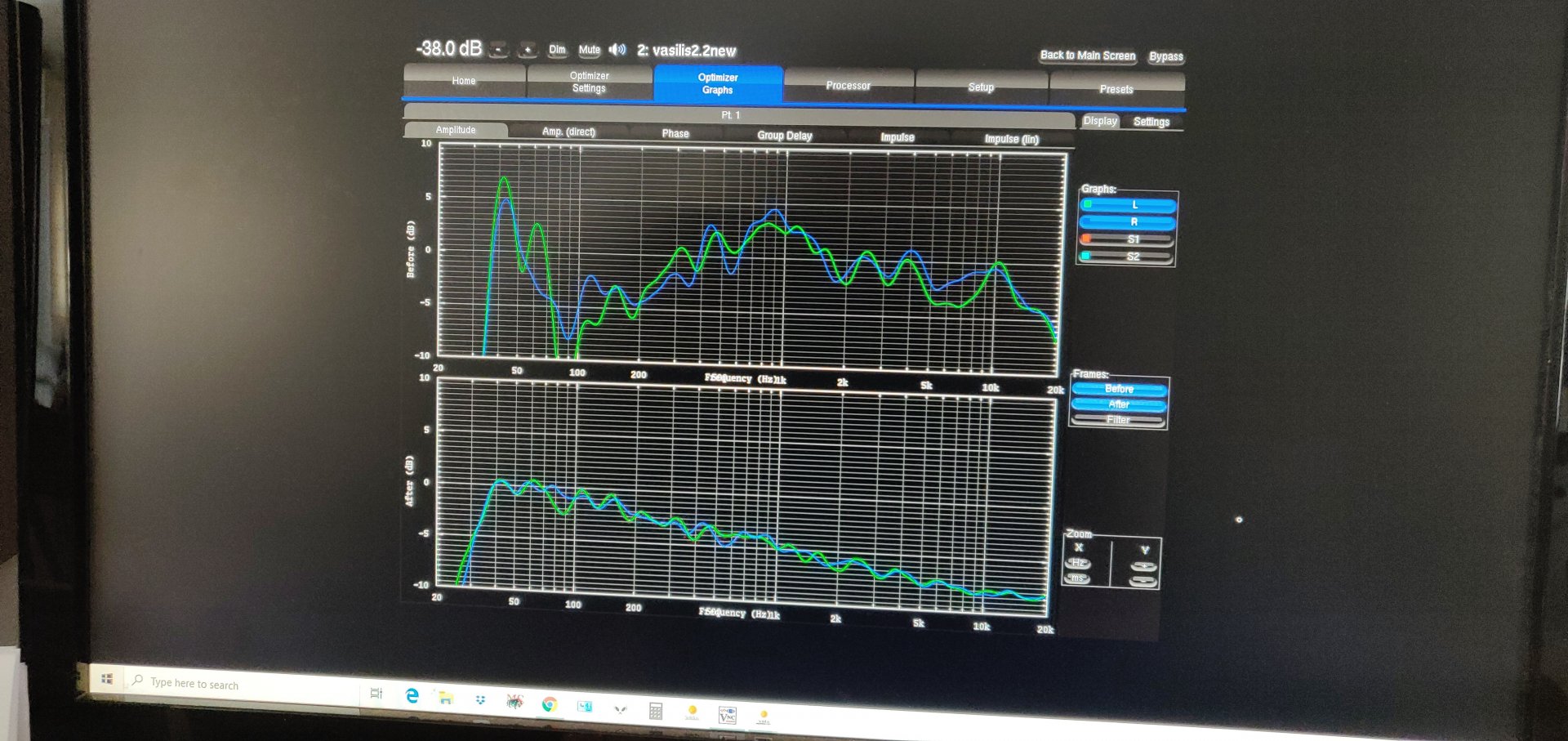Select the Settings side tab

(x=1151, y=122)
